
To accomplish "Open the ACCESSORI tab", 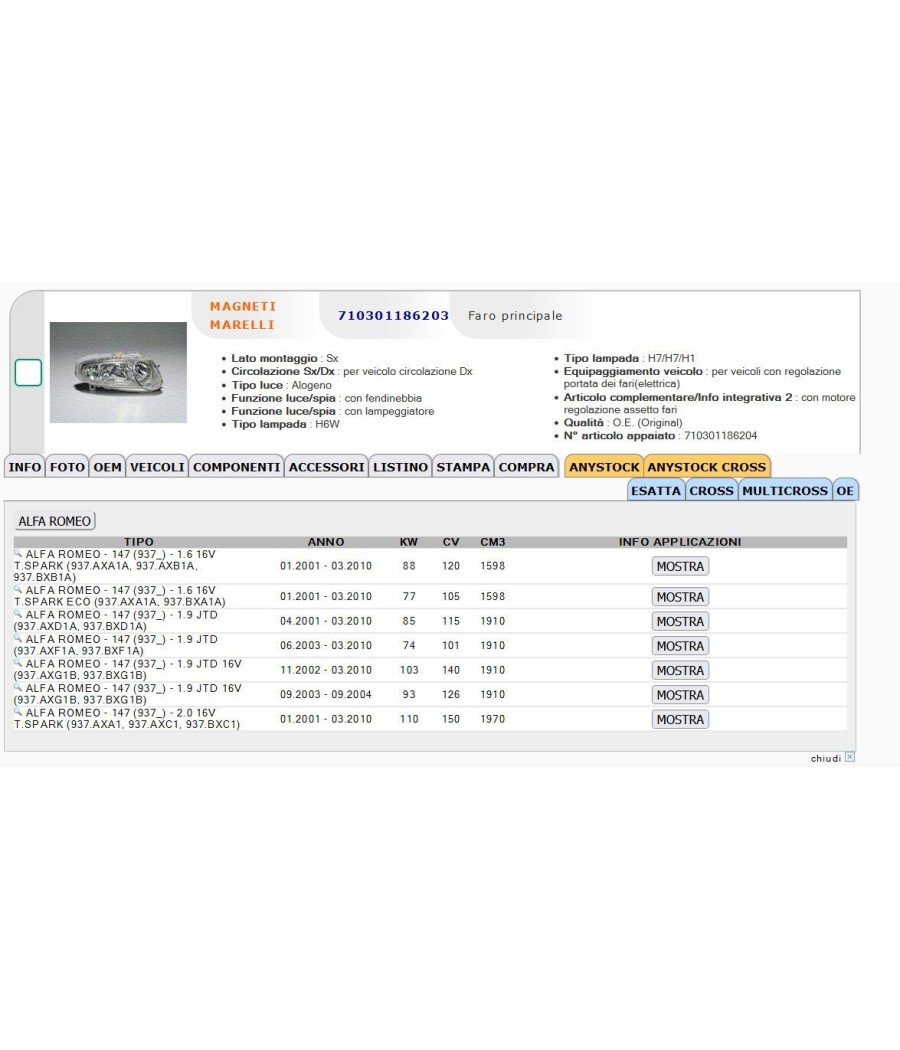I will click(326, 467).
